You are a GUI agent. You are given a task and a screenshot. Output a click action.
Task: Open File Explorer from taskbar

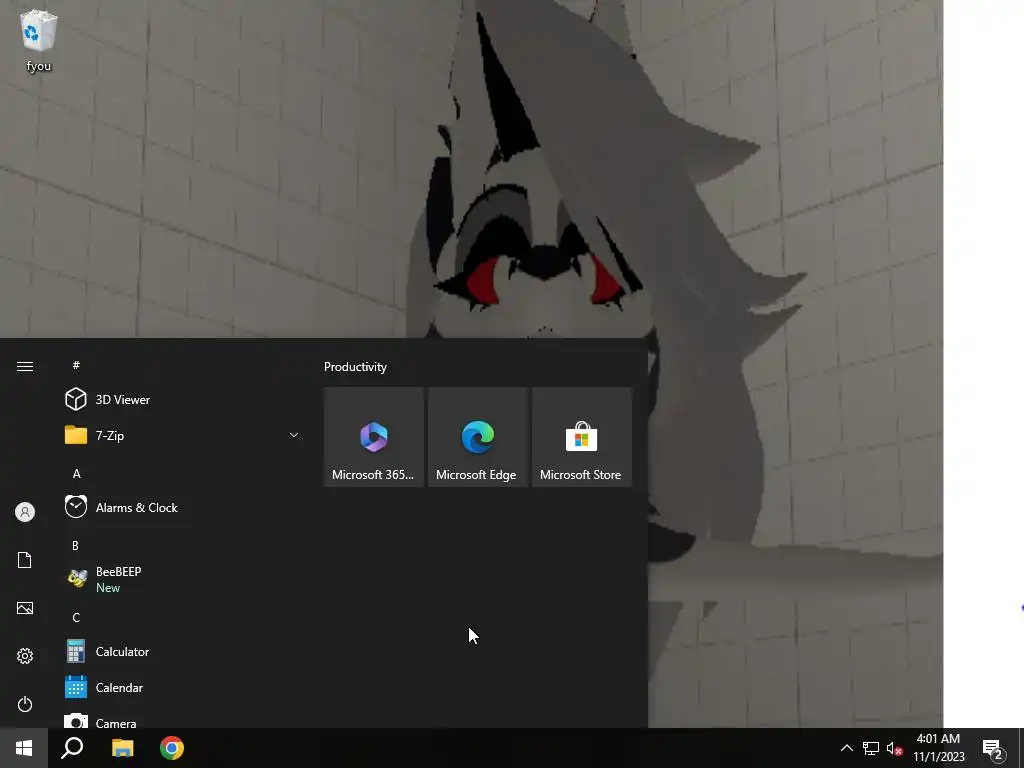(122, 748)
